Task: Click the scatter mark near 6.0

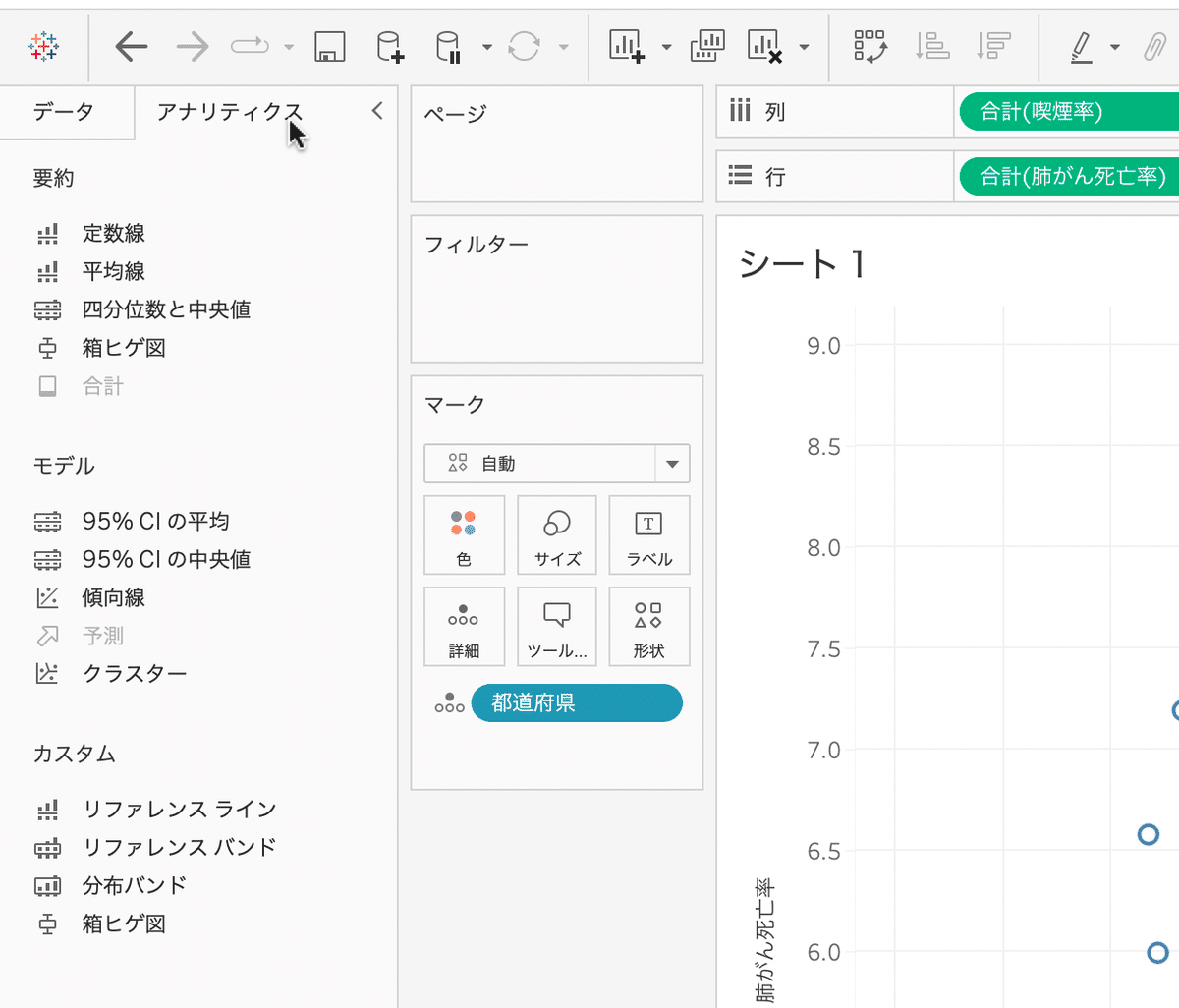Action: 1157,952
